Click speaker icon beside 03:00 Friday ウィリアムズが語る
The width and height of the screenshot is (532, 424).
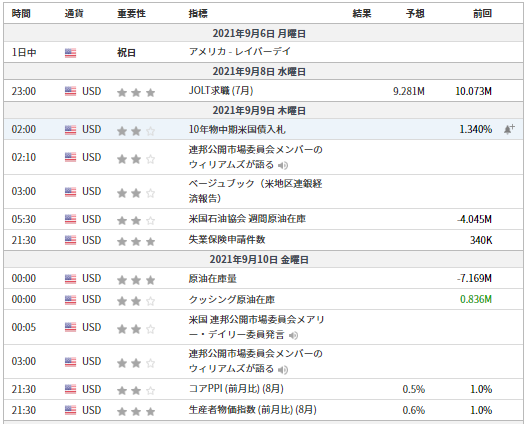click(x=283, y=369)
